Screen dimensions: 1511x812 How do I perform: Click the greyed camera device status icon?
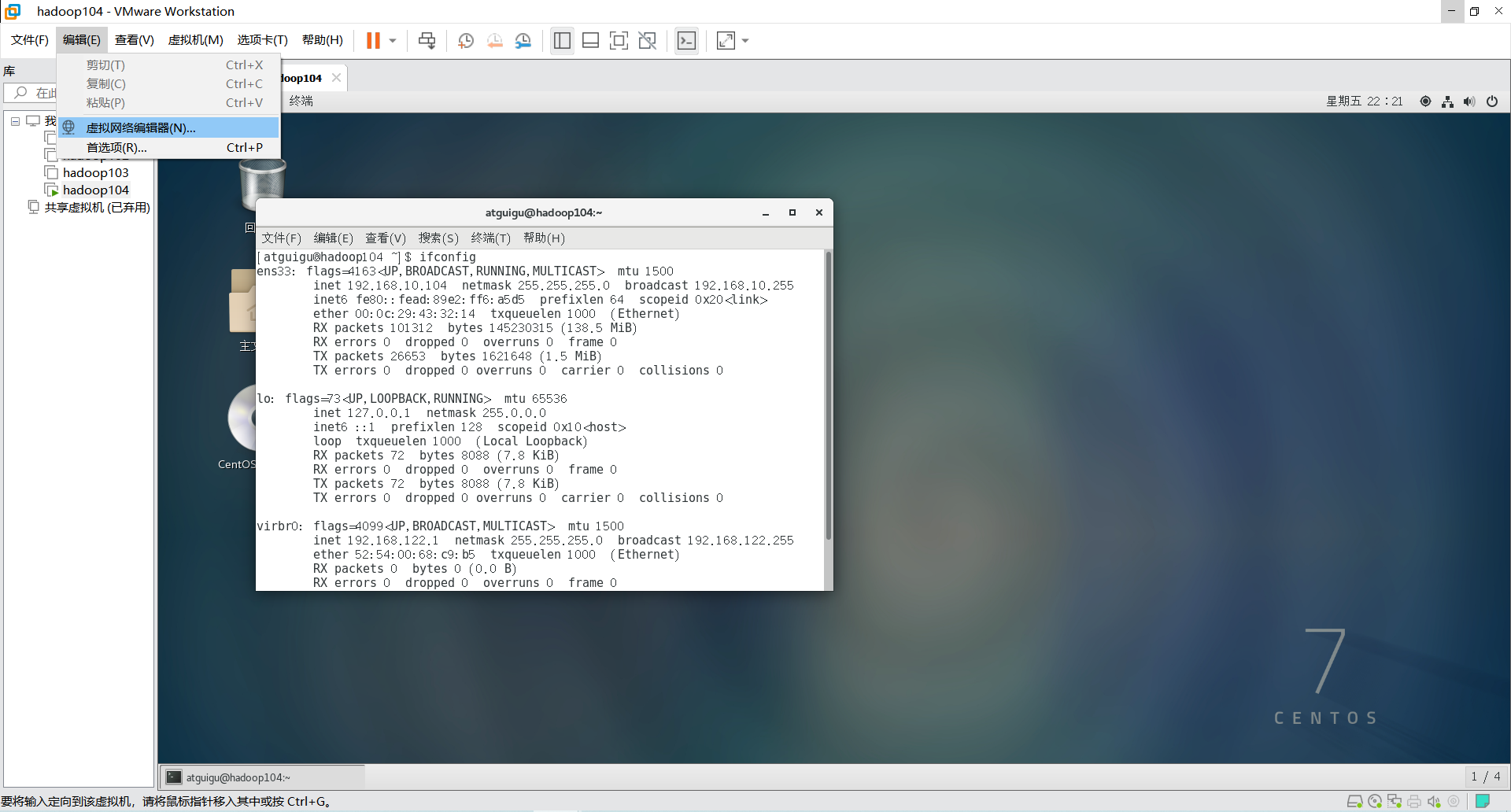(1454, 801)
